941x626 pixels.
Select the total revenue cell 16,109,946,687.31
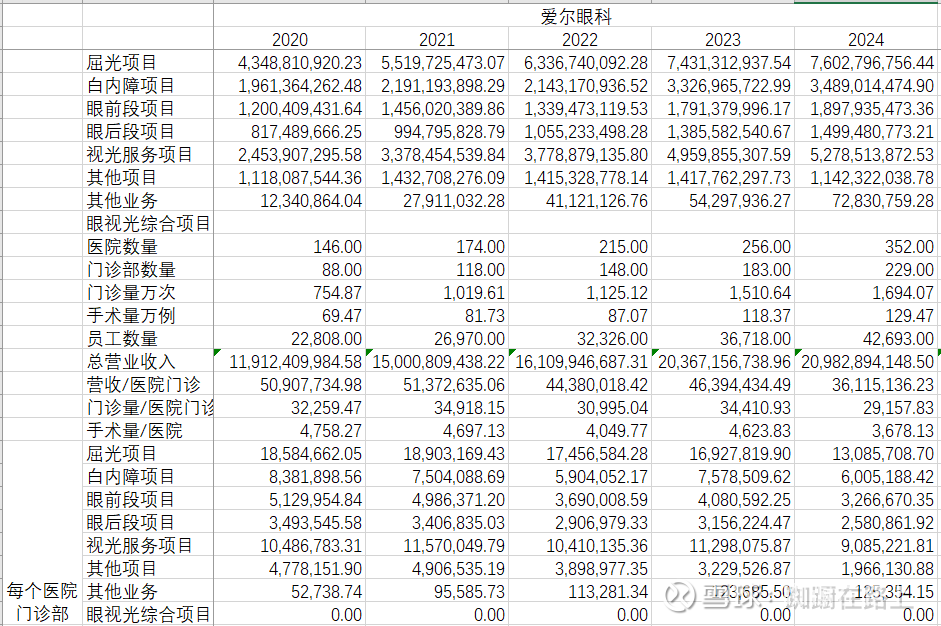(580, 361)
